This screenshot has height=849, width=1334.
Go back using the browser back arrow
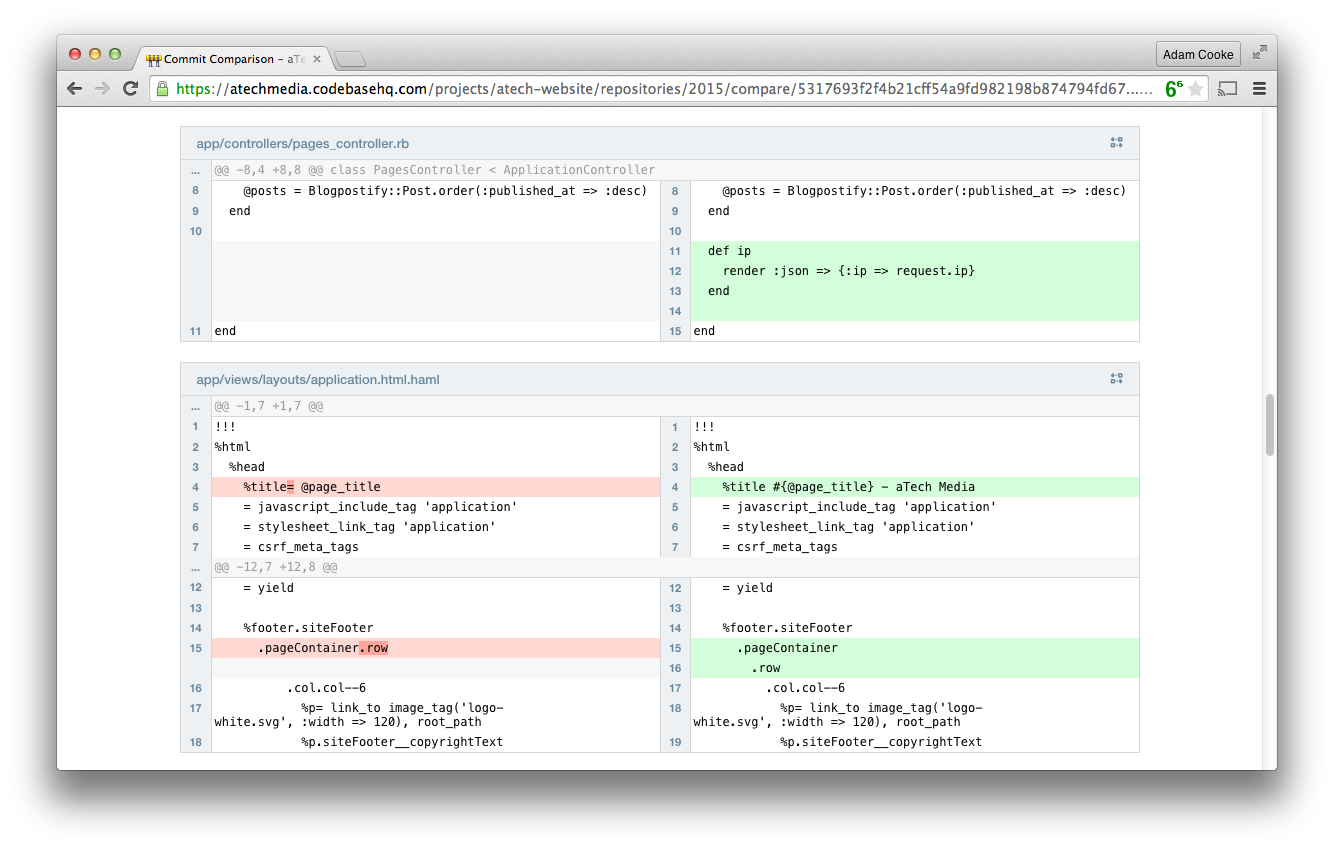[x=74, y=89]
